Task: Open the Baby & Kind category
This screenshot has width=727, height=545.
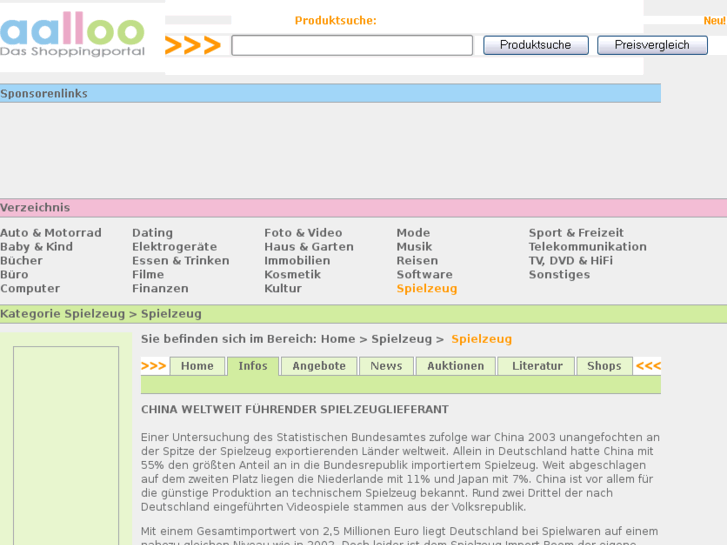Action: click(36, 247)
